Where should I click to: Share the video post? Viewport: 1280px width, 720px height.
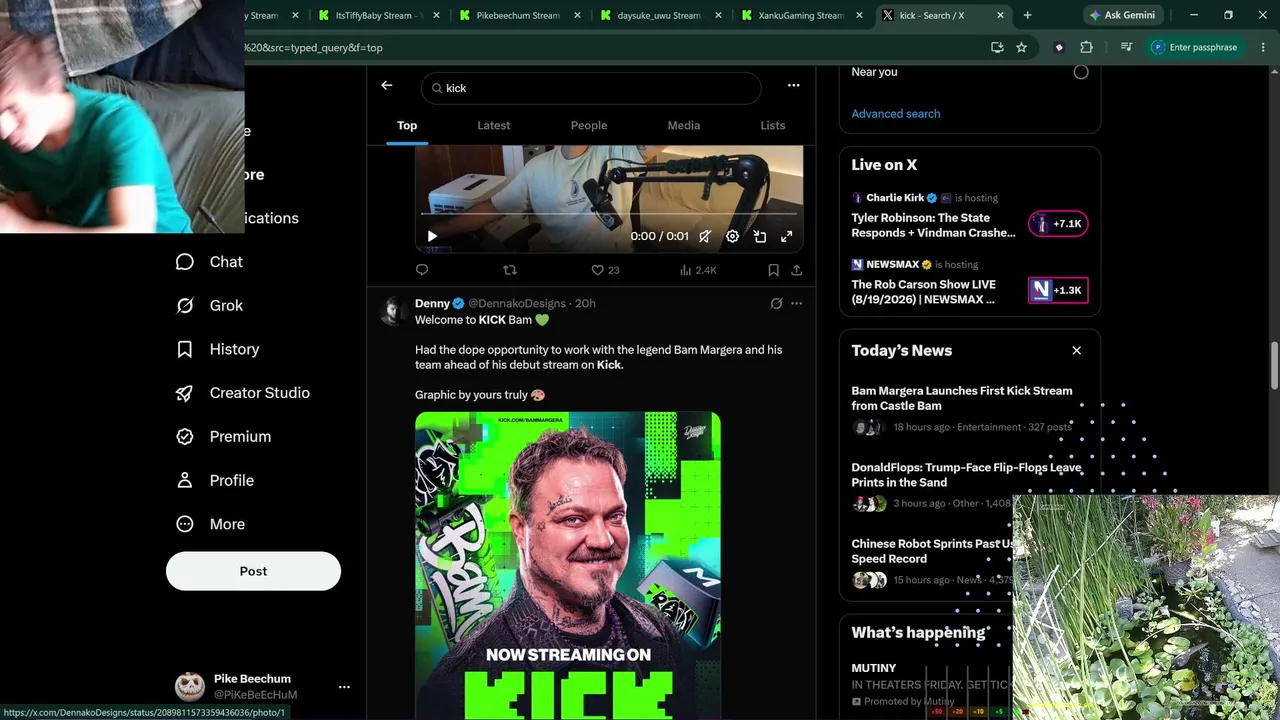point(796,270)
